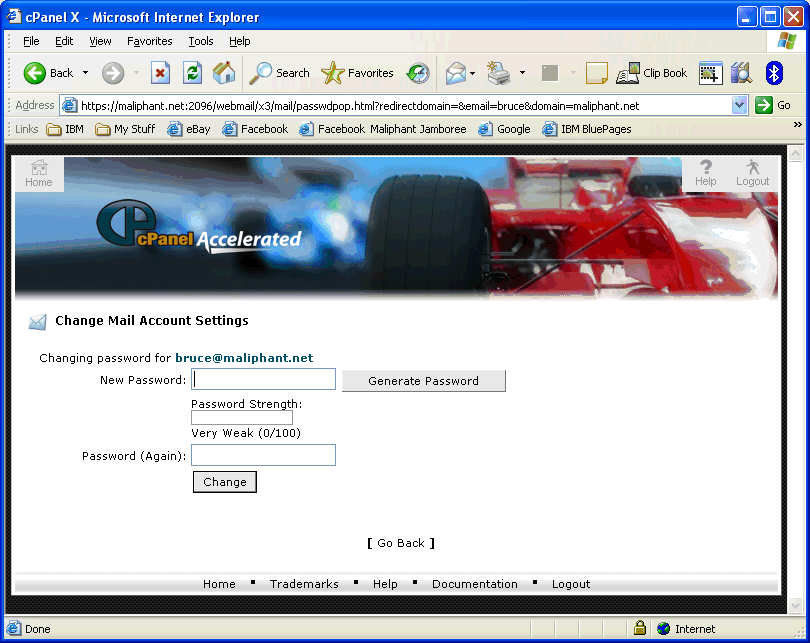Open the Favorites menu

[150, 41]
